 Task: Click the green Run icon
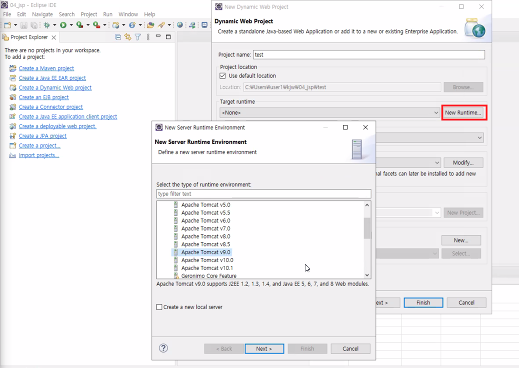[63, 25]
